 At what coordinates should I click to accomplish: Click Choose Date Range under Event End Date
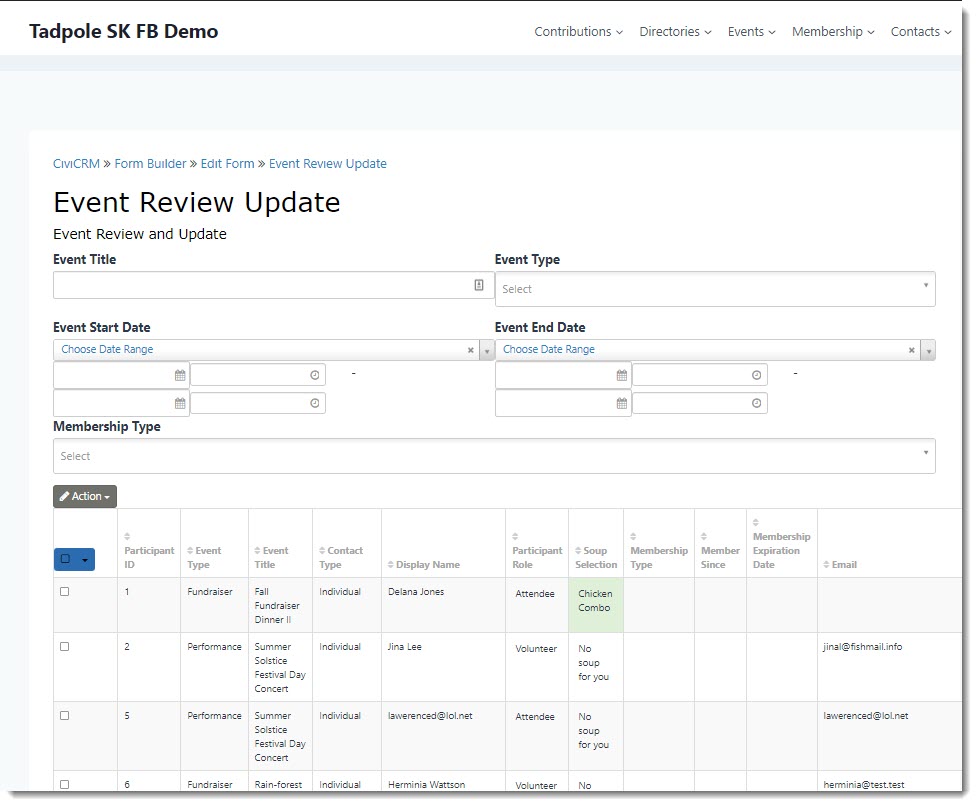(x=549, y=349)
